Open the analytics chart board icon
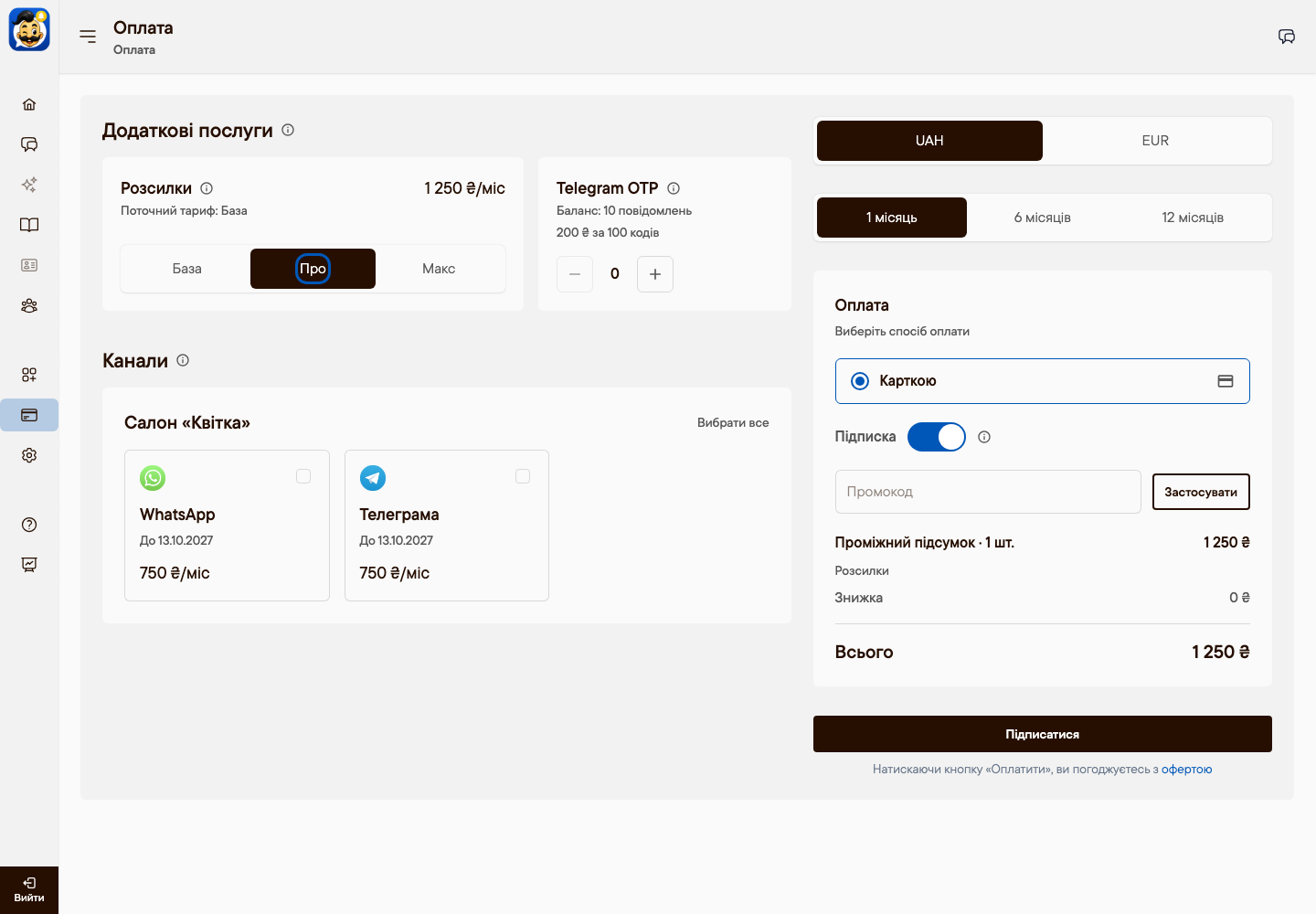 coord(29,565)
